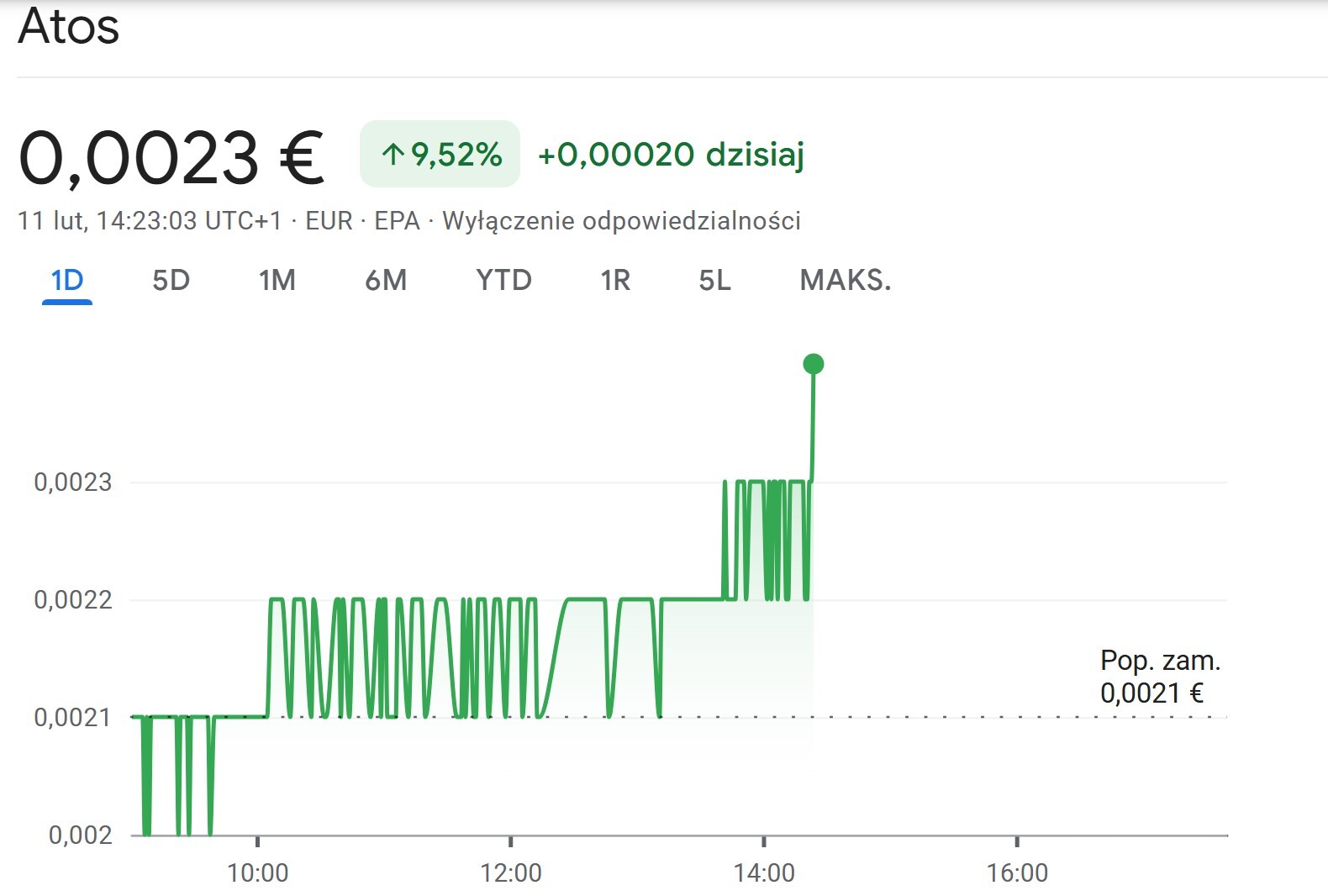This screenshot has width=1328, height=896.
Task: Open the 5L five-year range
Action: click(714, 280)
